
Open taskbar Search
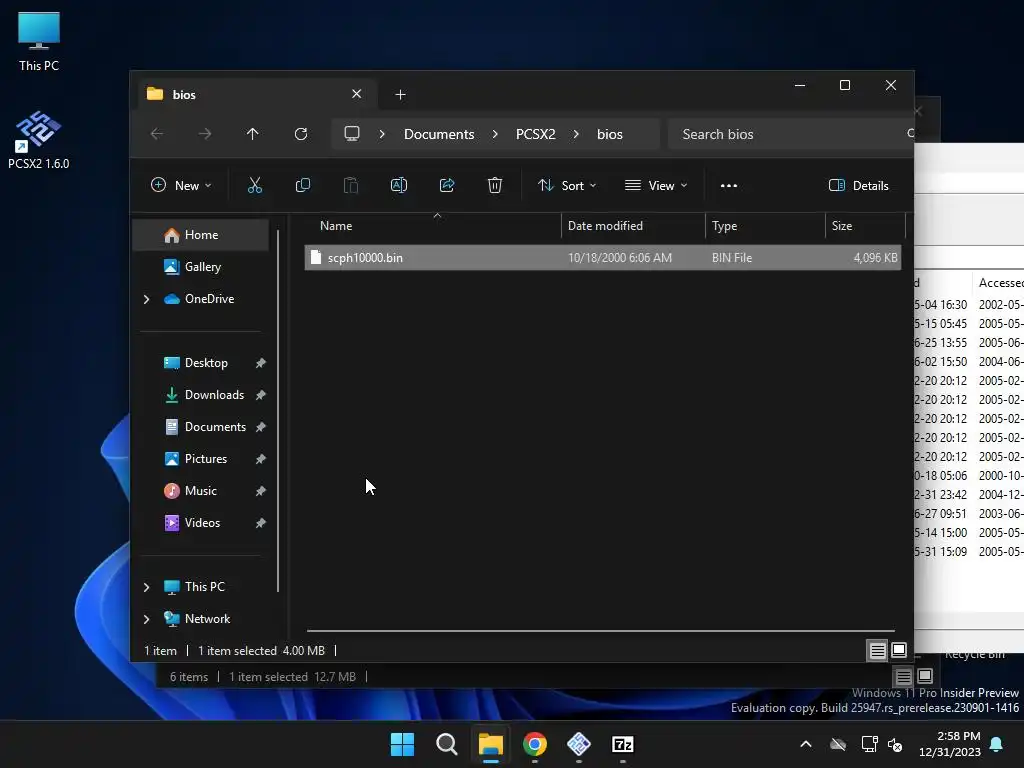[447, 744]
